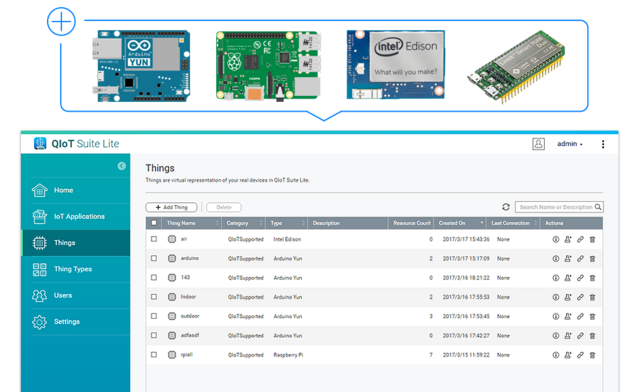Image resolution: width=640 pixels, height=392 pixels.
Task: Click the link icon for the air row
Action: [580, 240]
